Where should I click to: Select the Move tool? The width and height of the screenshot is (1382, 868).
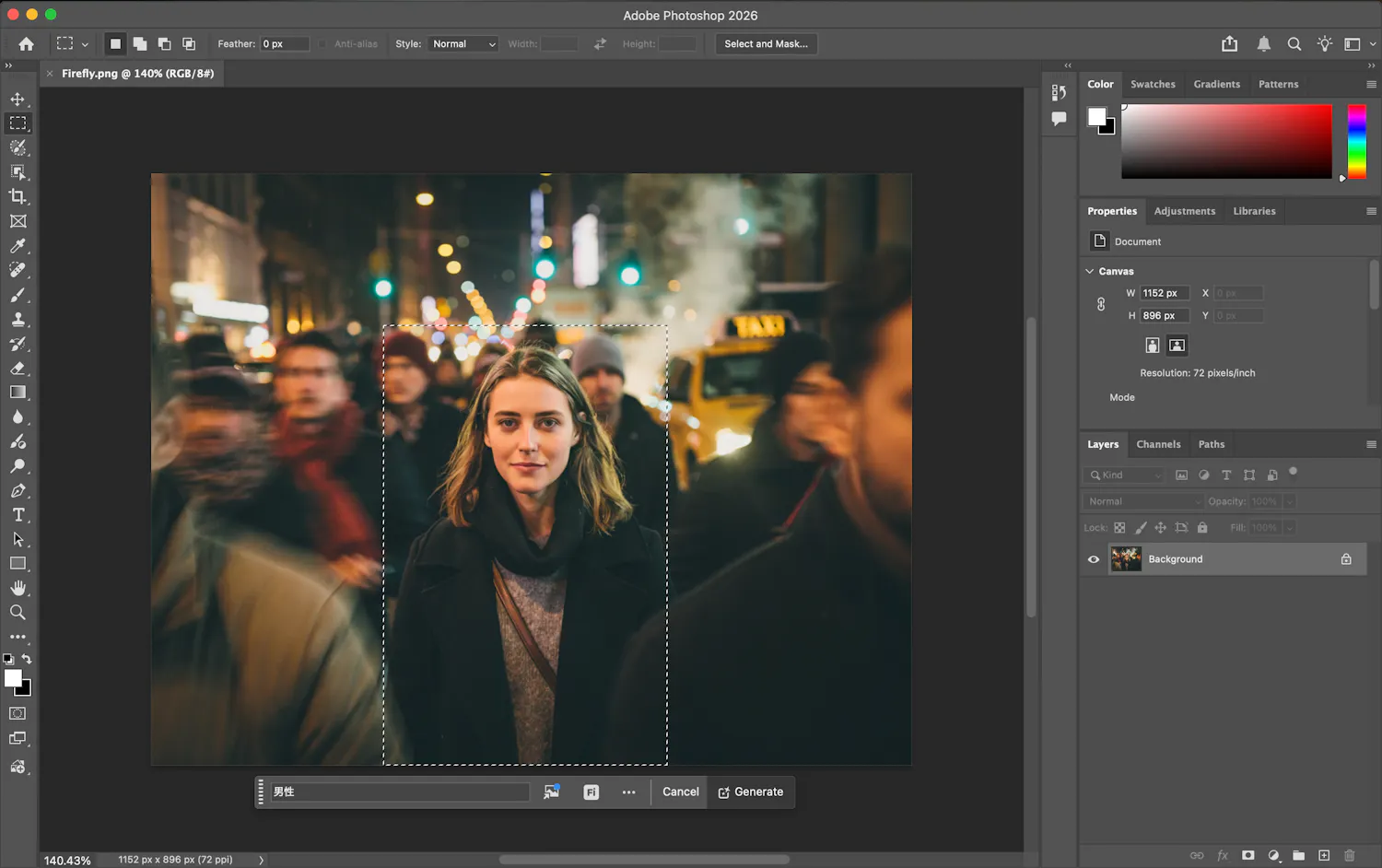[18, 99]
